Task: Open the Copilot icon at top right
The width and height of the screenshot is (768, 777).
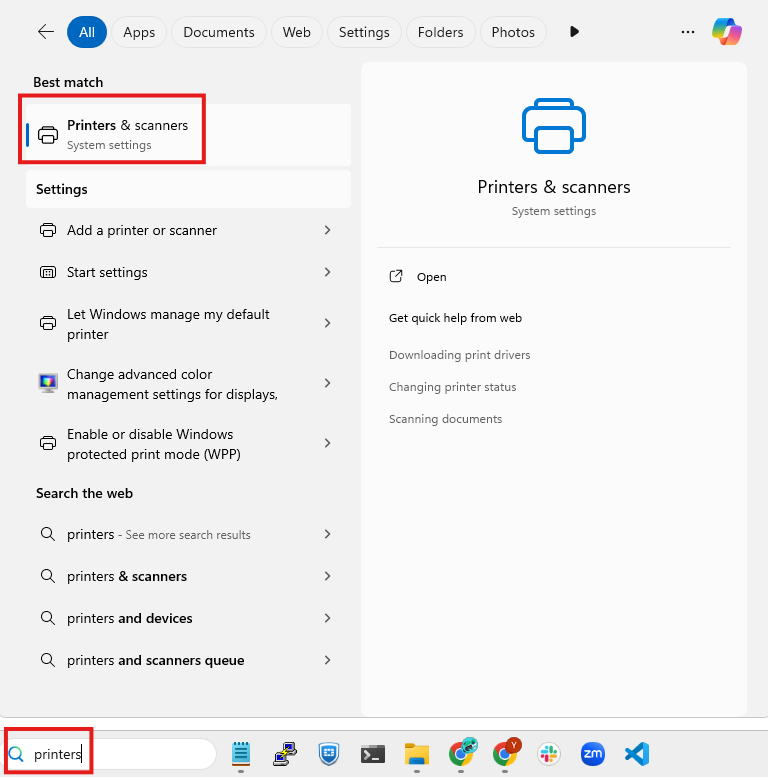Action: (727, 32)
